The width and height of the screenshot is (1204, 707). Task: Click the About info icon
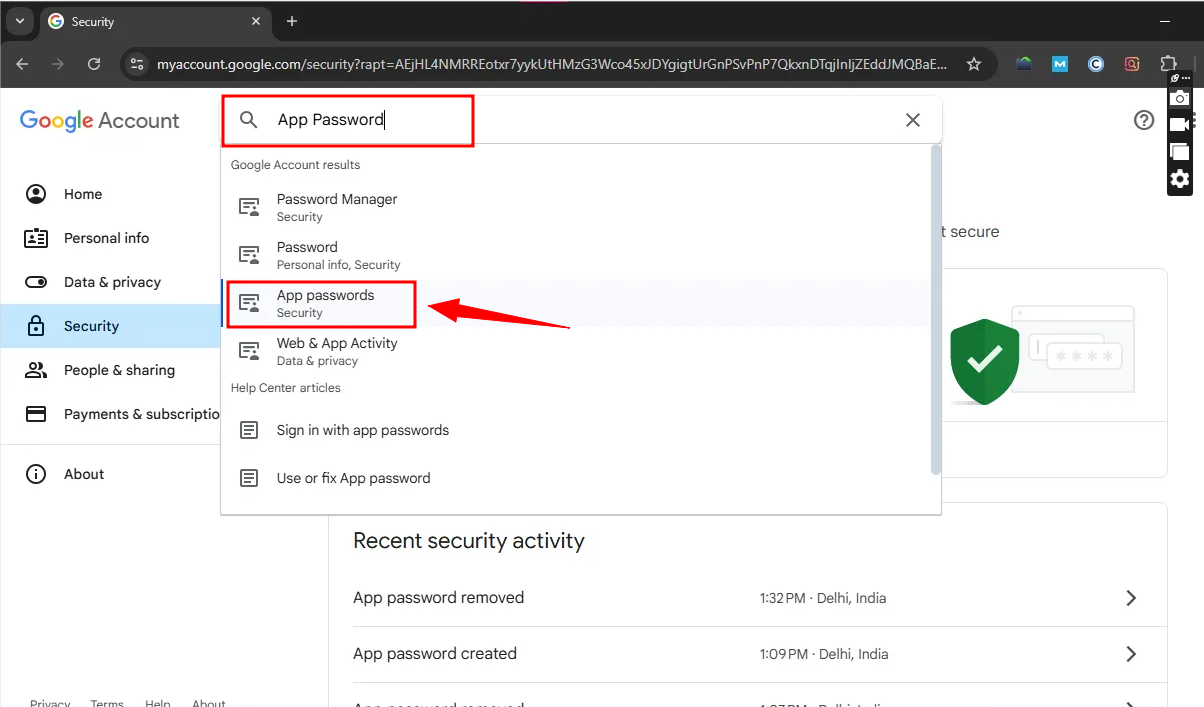pos(36,474)
